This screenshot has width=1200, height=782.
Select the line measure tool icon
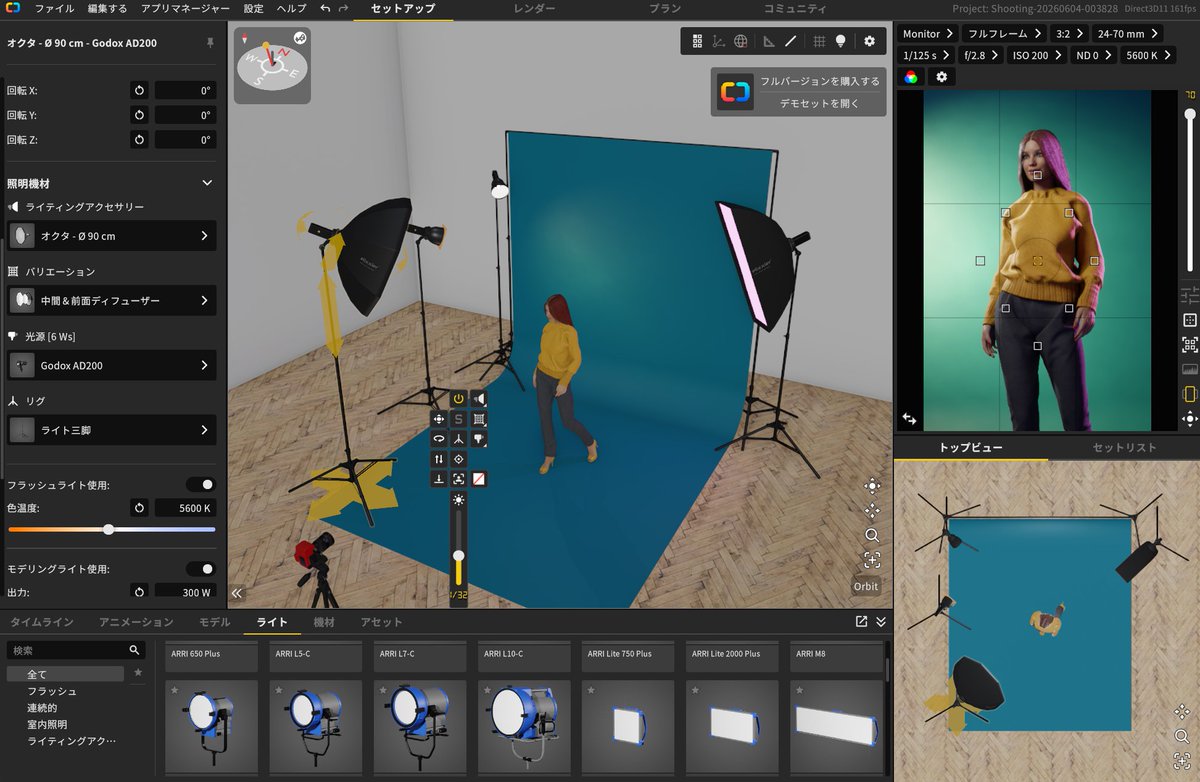pyautogui.click(x=790, y=41)
